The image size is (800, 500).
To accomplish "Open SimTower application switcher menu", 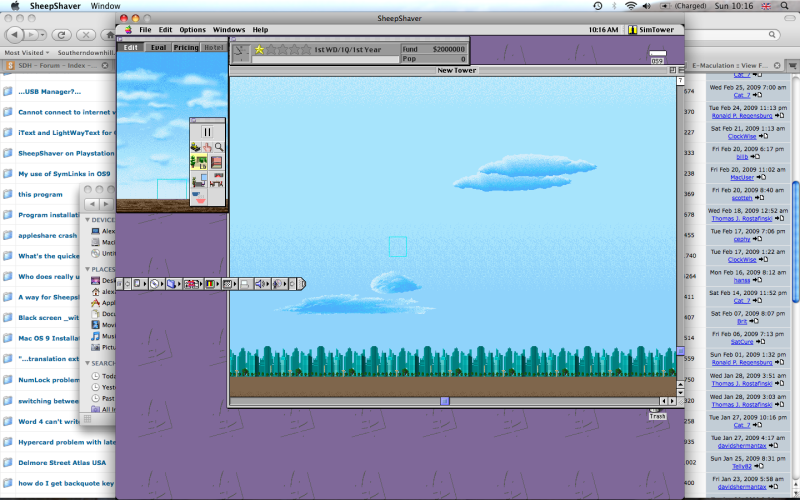I will pyautogui.click(x=652, y=30).
